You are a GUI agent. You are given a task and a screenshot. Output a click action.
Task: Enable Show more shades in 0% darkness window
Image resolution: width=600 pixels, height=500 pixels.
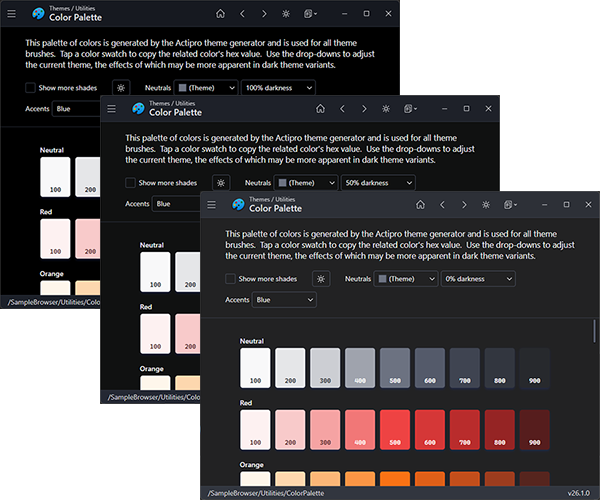tap(231, 279)
